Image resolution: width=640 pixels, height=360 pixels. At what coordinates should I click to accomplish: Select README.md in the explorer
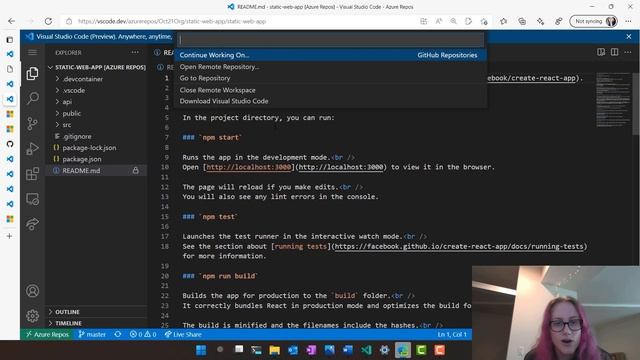click(96, 171)
